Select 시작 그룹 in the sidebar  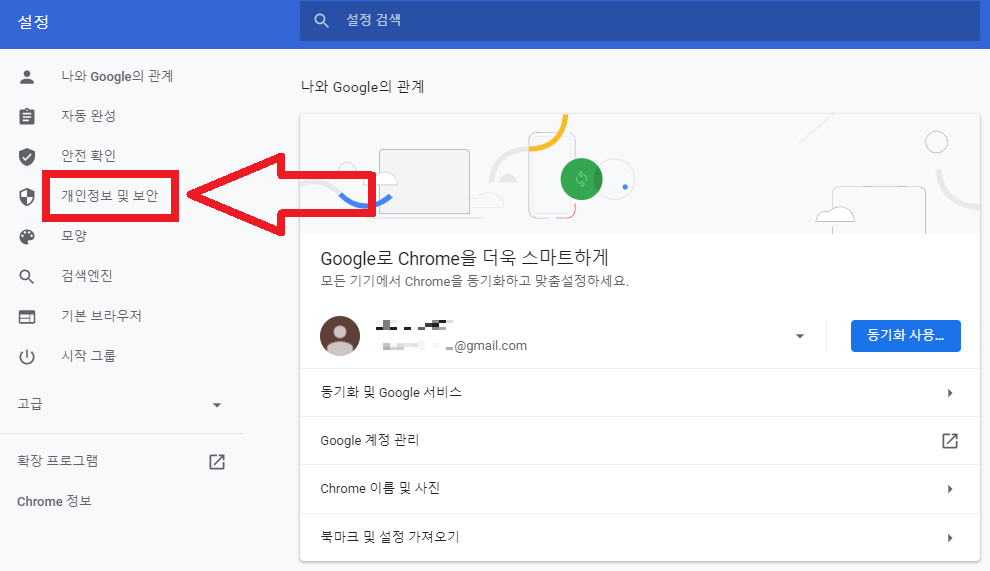(x=88, y=356)
